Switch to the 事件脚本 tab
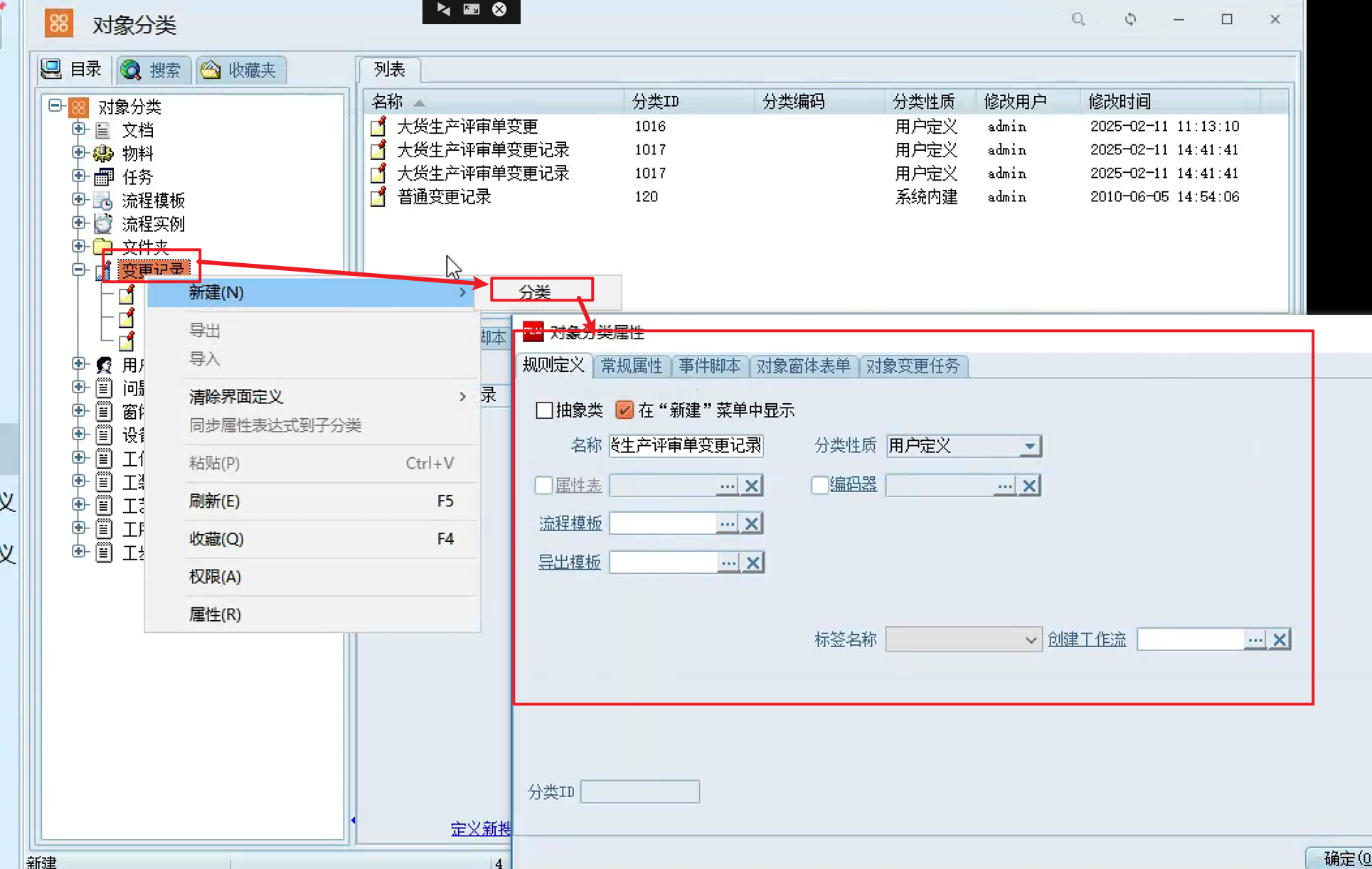 (x=710, y=366)
